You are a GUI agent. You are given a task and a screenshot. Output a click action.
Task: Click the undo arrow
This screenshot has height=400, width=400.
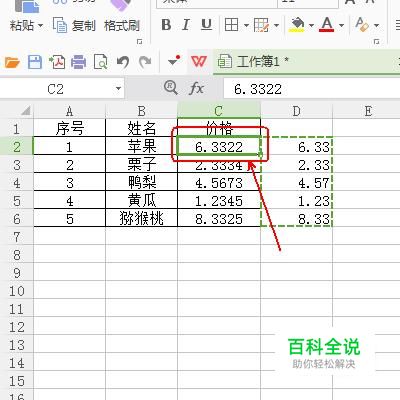[x=123, y=62]
